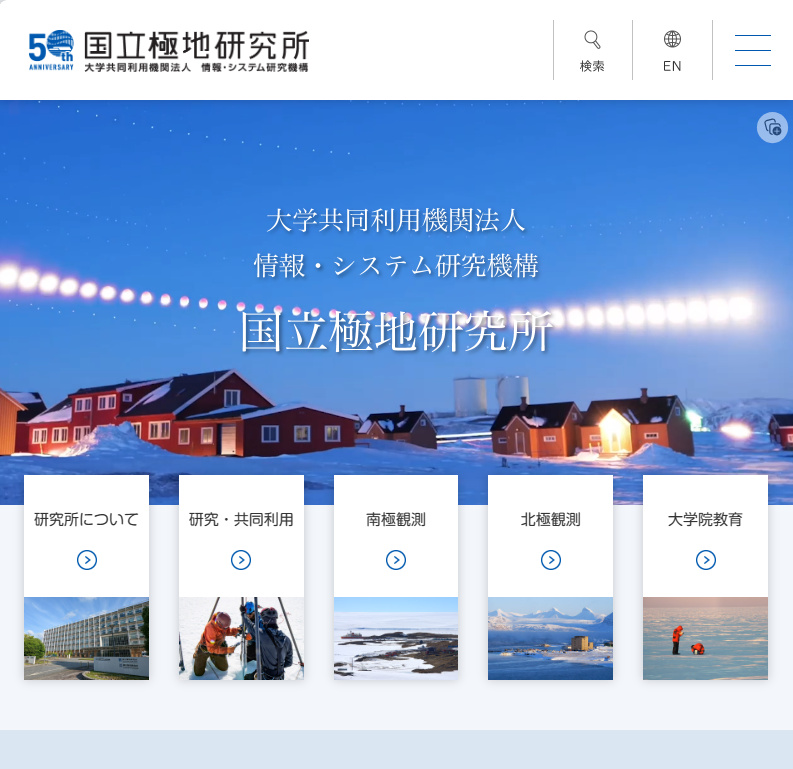The width and height of the screenshot is (793, 769).
Task: Go to 大学院教育 page
Action: click(x=706, y=520)
